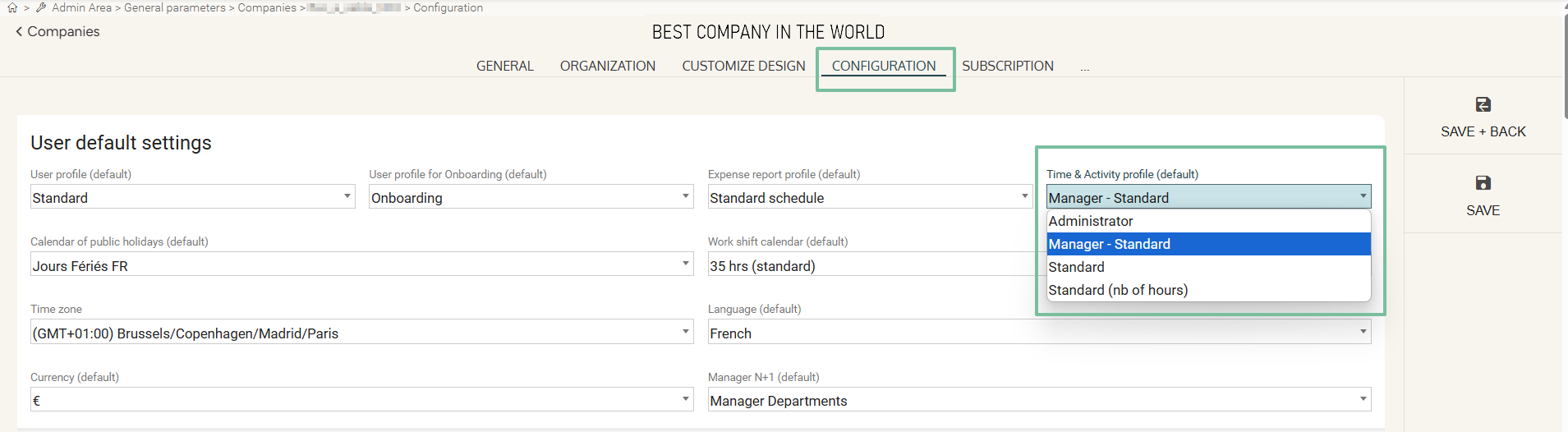The width and height of the screenshot is (1568, 432).
Task: Go to Companies in the breadcrumb
Action: 267,7
